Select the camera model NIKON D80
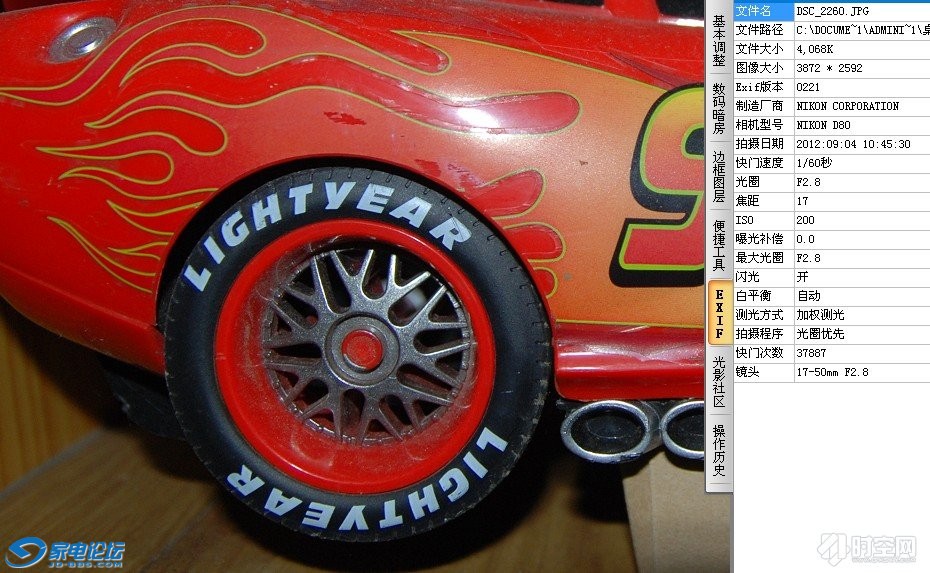930x573 pixels. [x=823, y=125]
